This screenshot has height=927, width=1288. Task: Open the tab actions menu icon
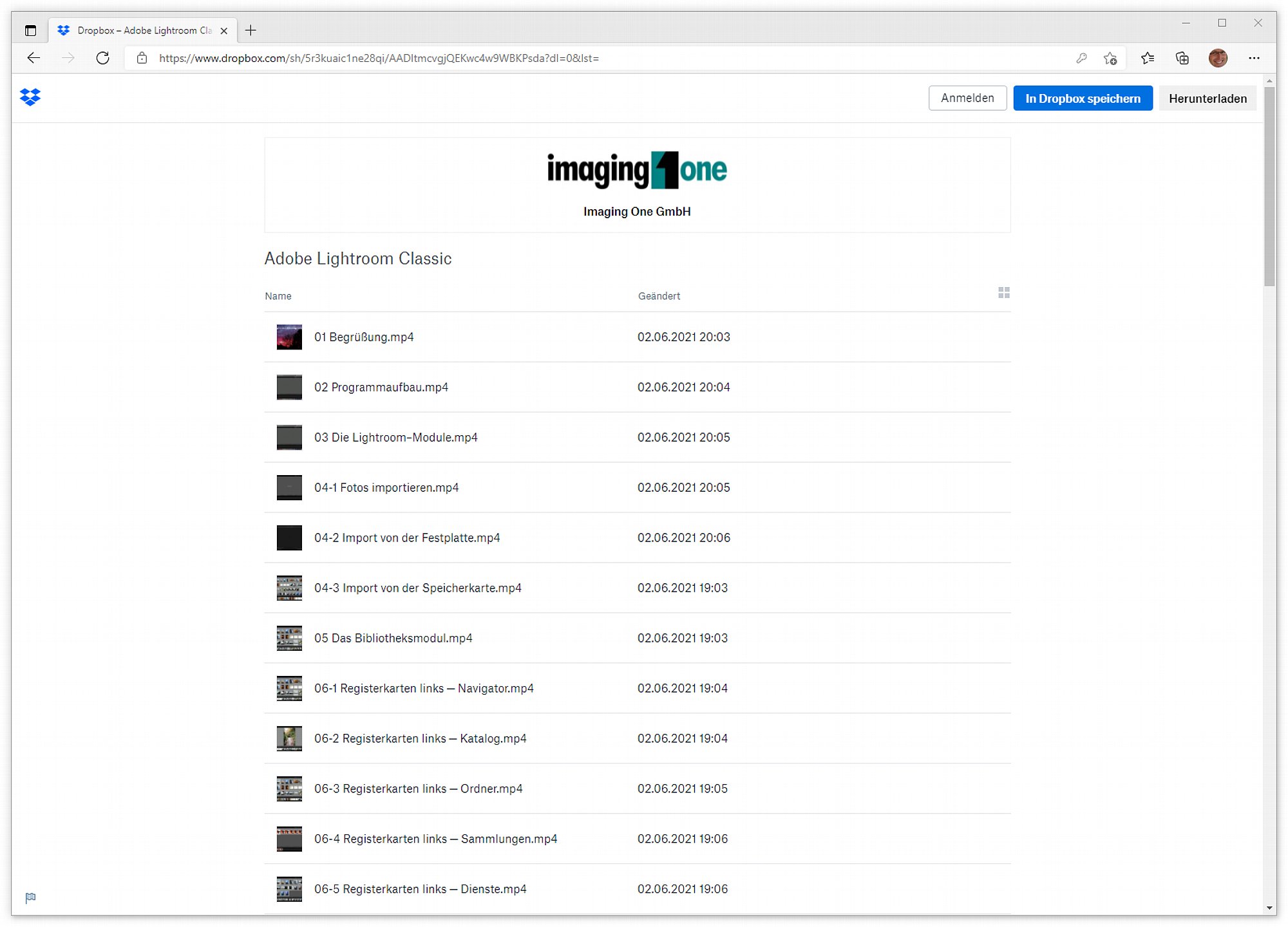coord(30,30)
